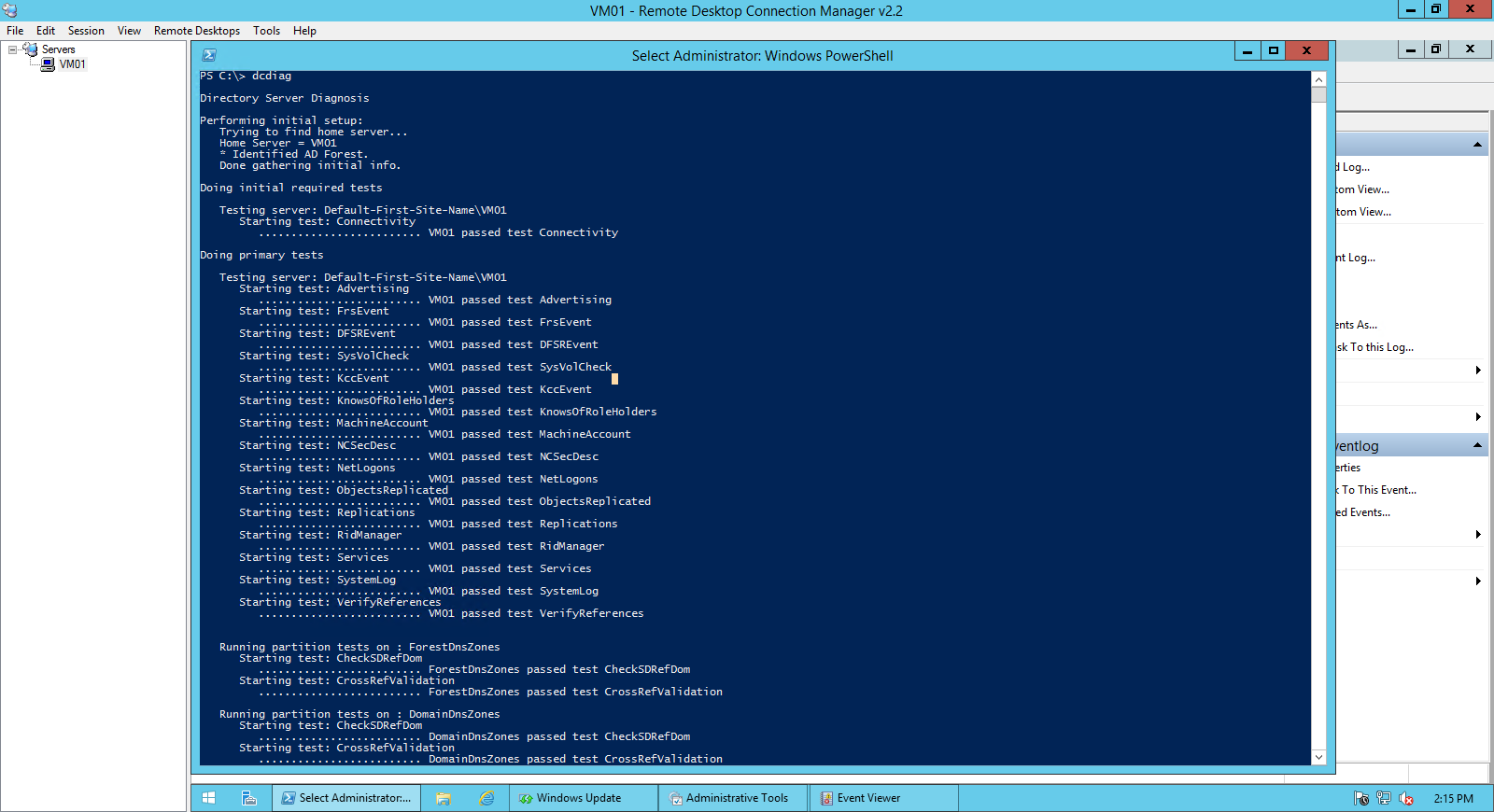Collapse the top Actions section arrow
The image size is (1494, 812).
[1477, 145]
